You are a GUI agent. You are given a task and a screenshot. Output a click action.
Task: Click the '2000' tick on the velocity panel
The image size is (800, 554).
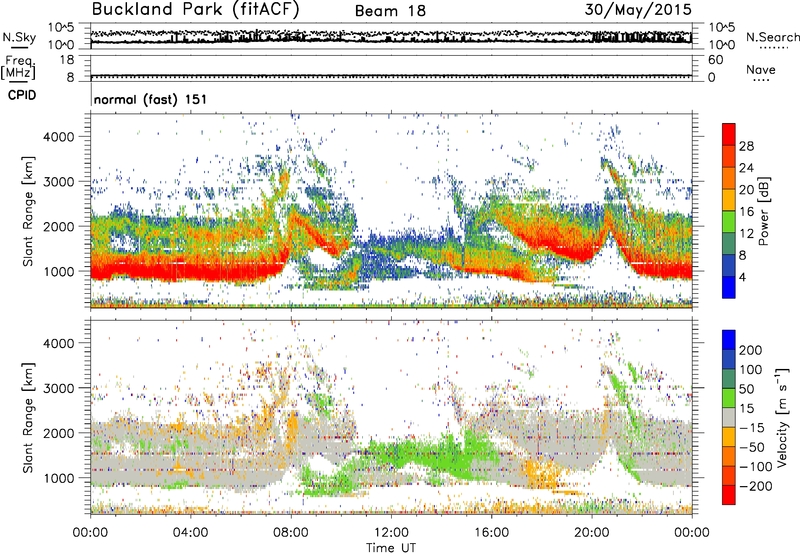[x=58, y=433]
